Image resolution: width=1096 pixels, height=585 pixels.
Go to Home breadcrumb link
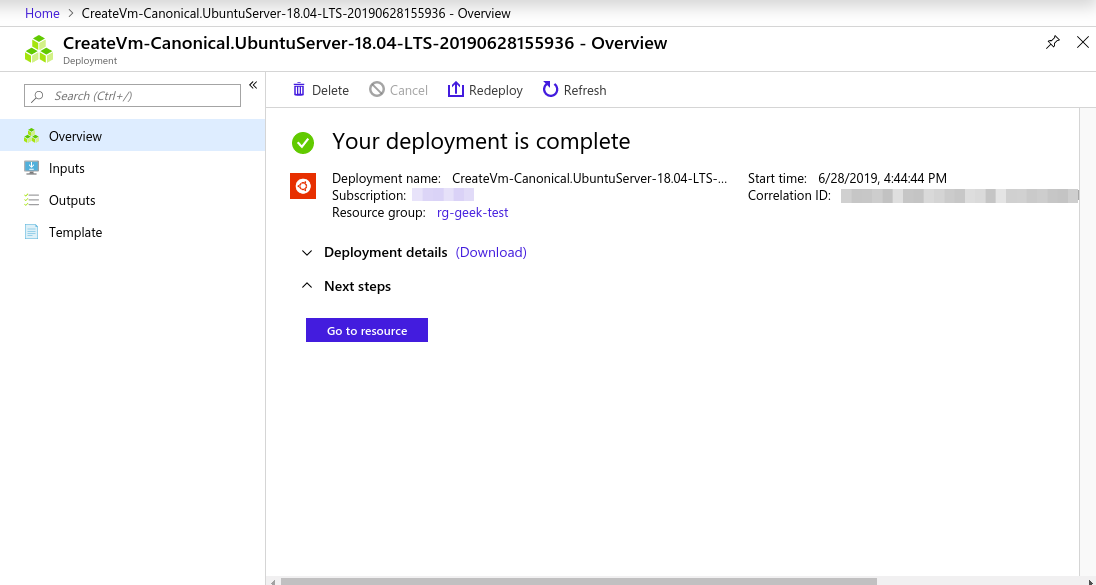42,13
